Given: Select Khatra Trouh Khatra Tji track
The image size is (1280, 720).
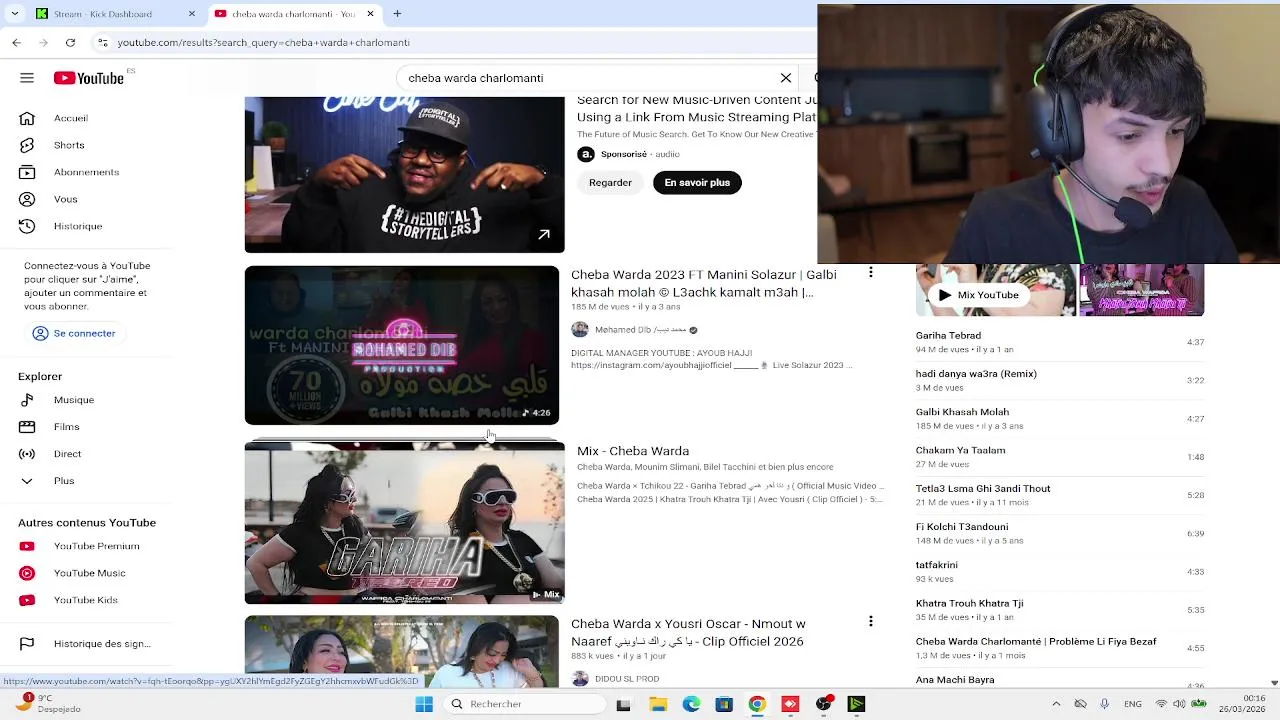Looking at the screenshot, I should 1060,610.
